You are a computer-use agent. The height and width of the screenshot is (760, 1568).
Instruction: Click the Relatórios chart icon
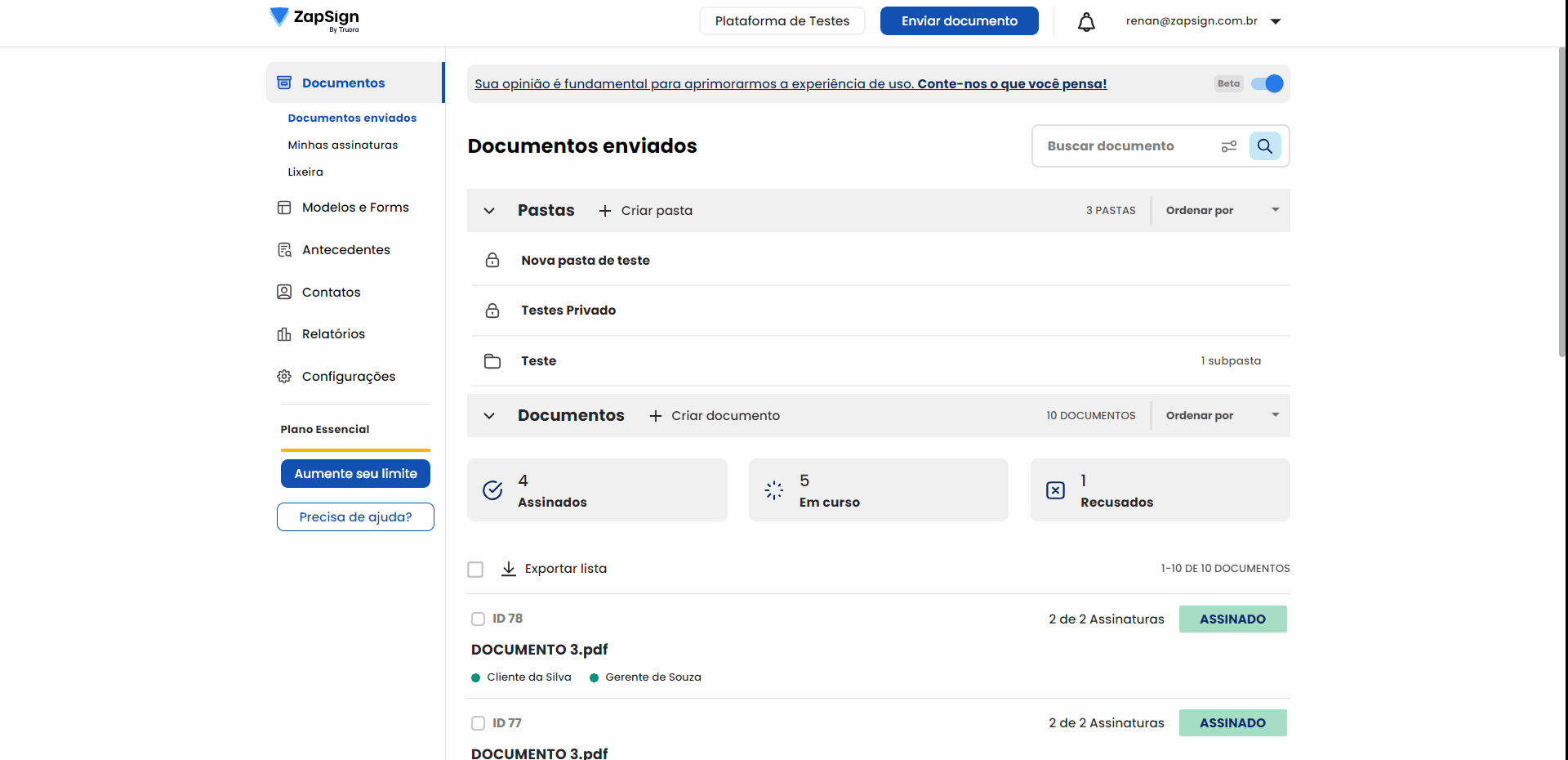click(284, 334)
